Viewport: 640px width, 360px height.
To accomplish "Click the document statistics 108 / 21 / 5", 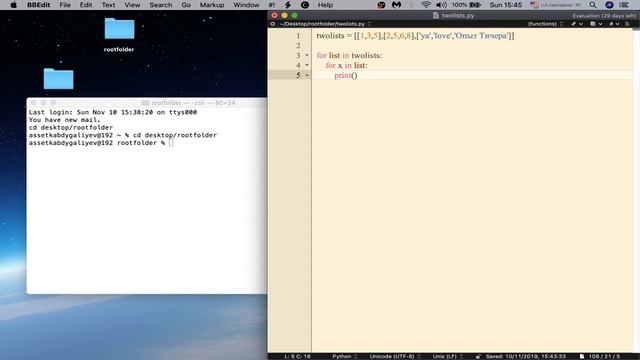I will coord(604,356).
